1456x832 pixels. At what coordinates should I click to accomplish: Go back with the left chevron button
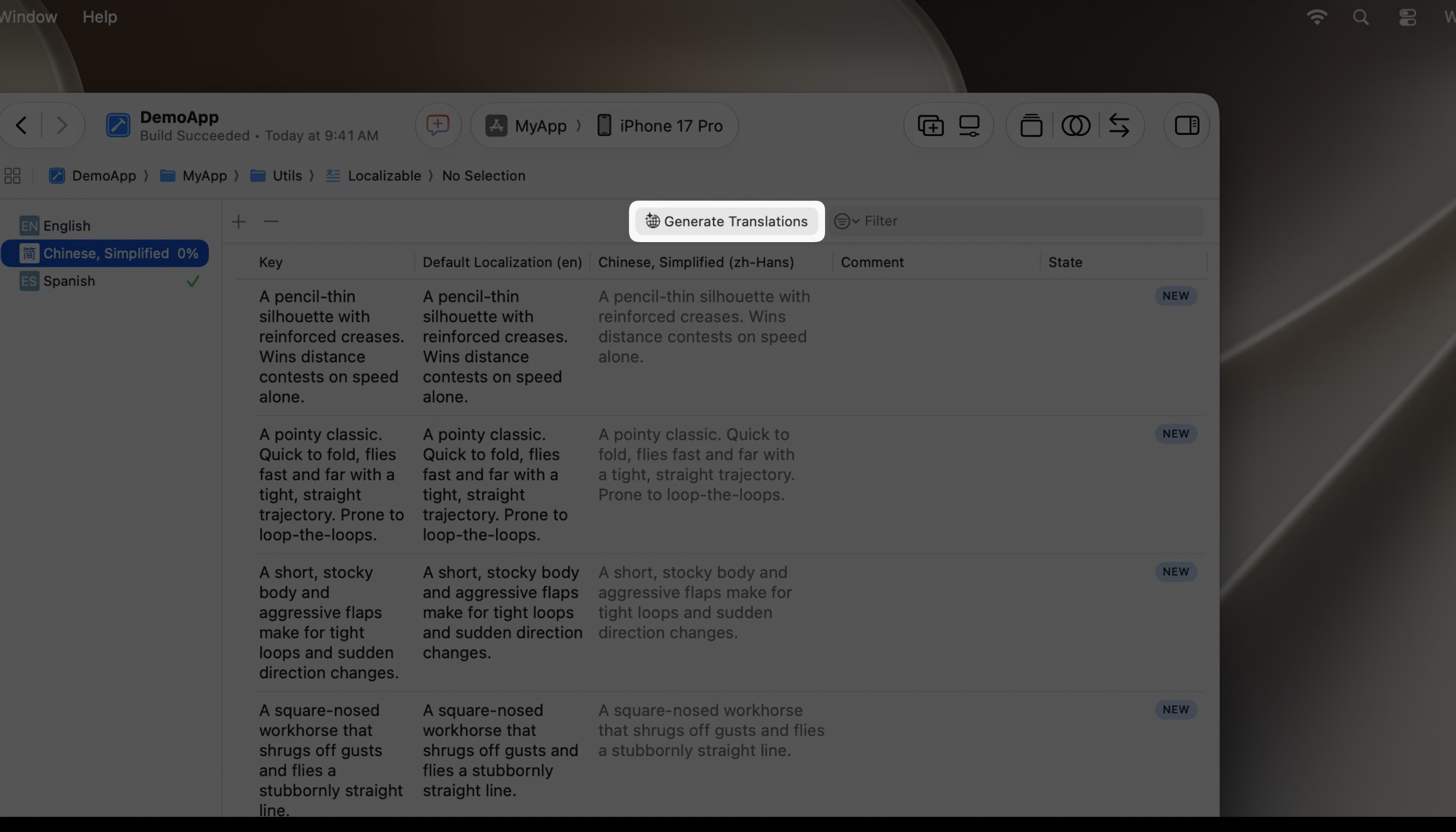[22, 125]
